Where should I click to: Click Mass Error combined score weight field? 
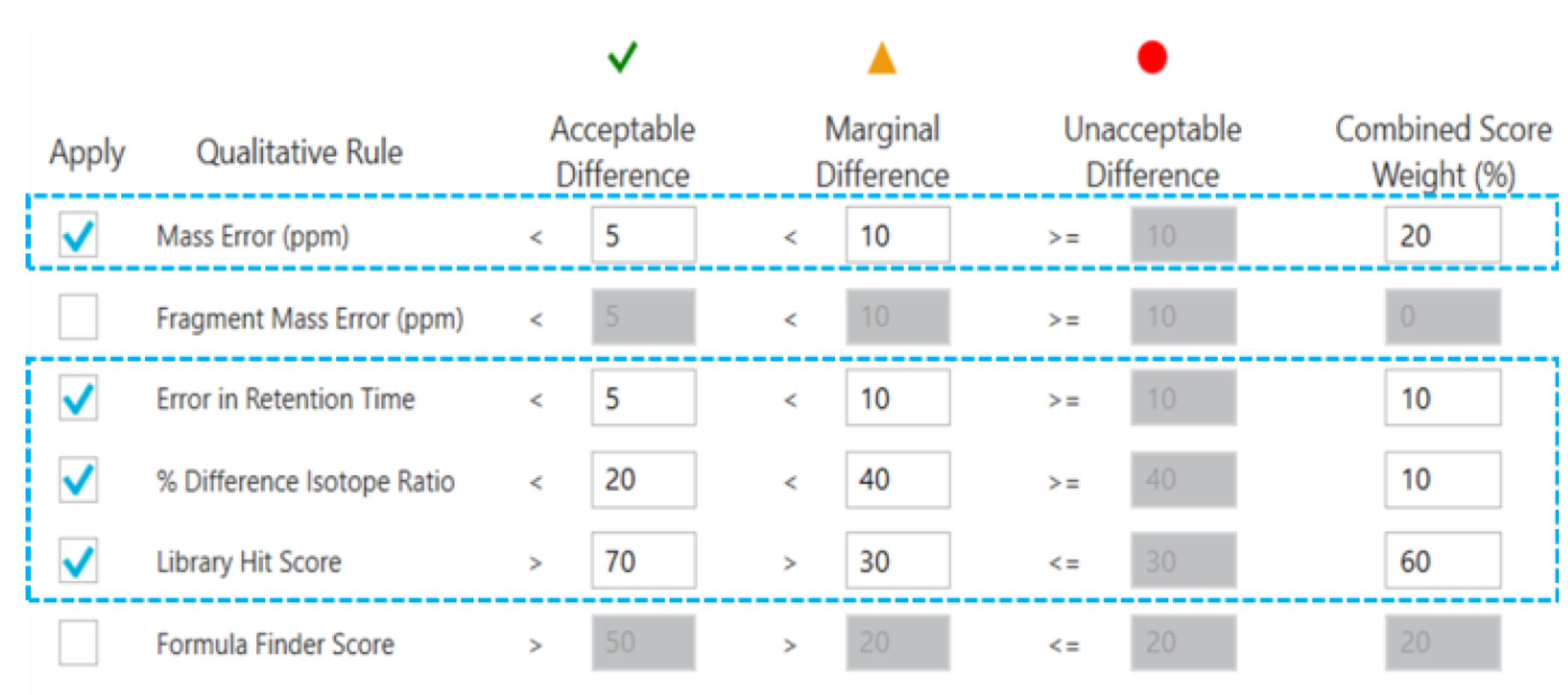pyautogui.click(x=1443, y=235)
